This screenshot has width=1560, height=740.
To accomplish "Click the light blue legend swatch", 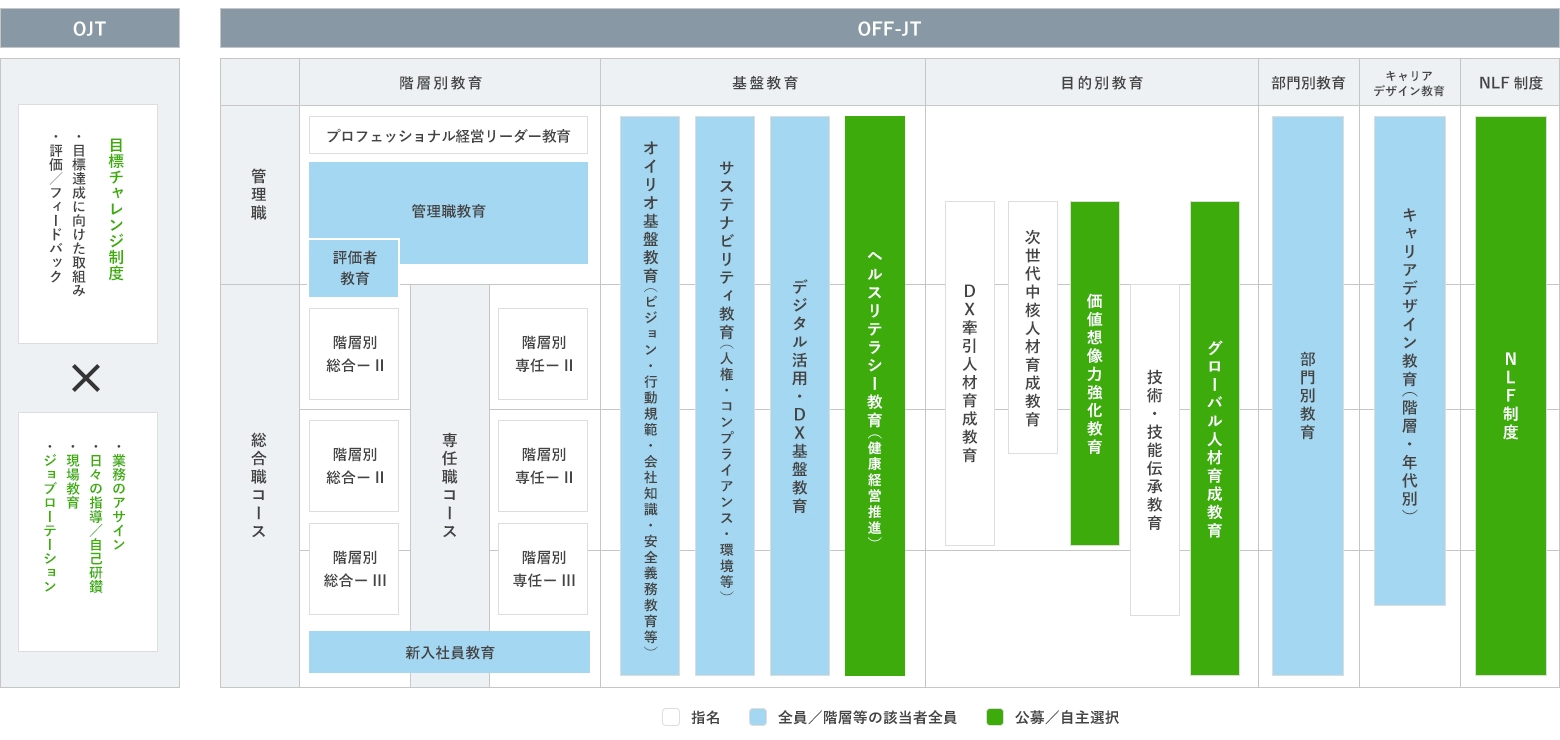I will click(758, 716).
